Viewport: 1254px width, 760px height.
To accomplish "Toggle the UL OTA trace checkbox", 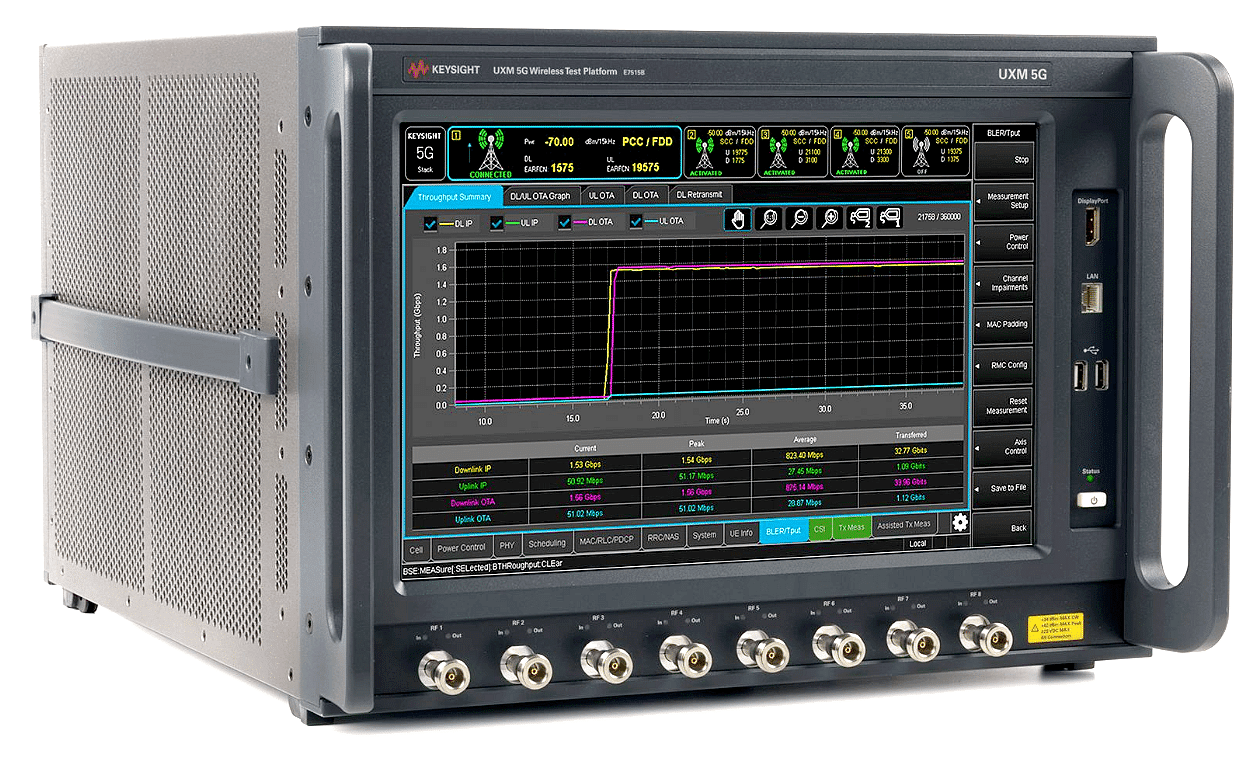I will tap(636, 221).
